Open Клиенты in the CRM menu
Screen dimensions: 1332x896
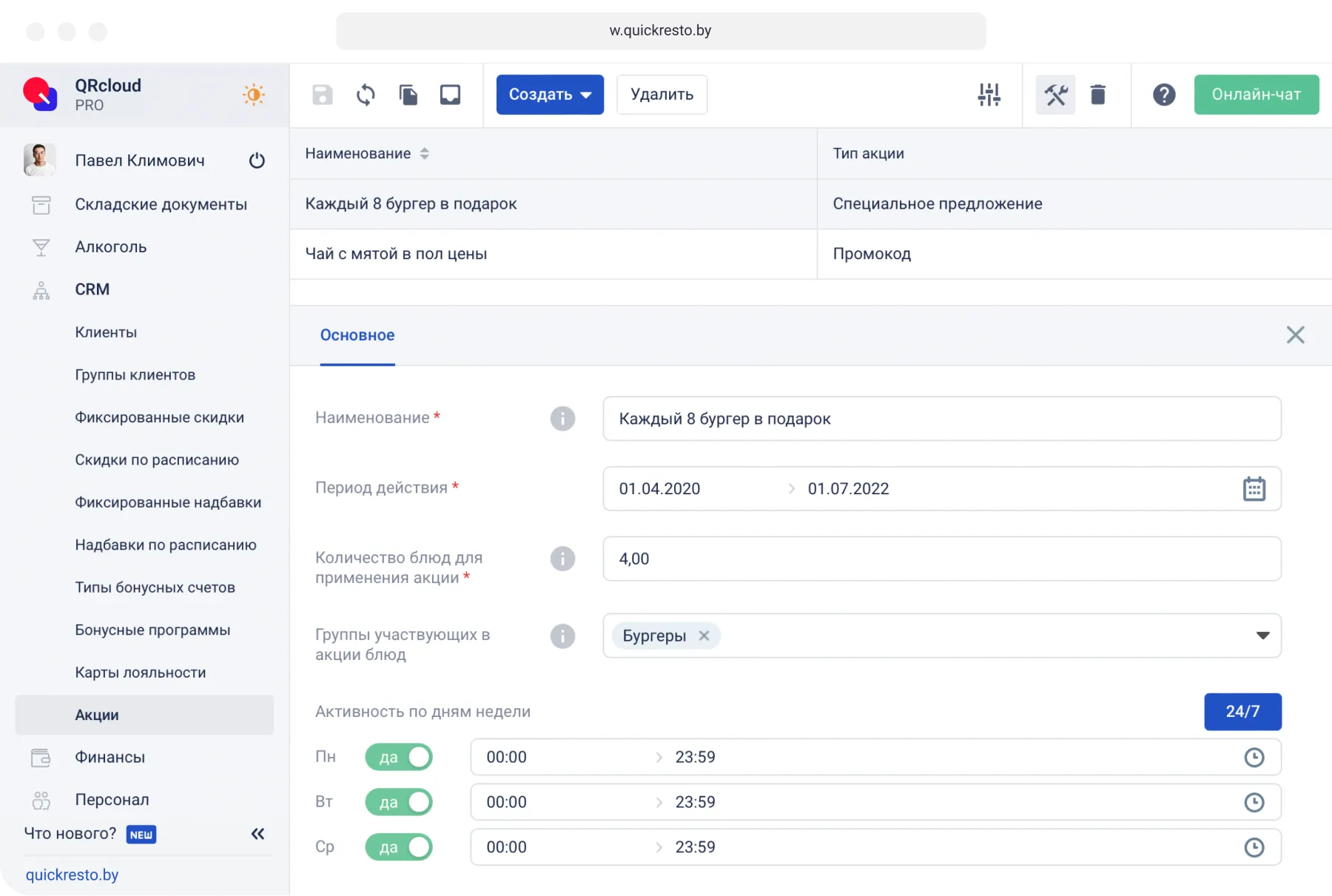click(106, 332)
